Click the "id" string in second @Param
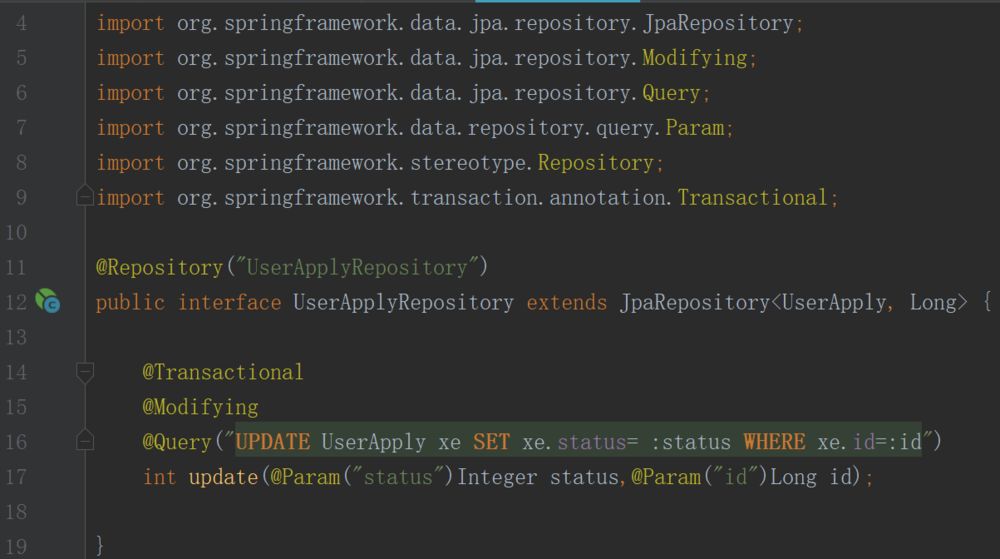Image resolution: width=1000 pixels, height=559 pixels. pos(736,477)
